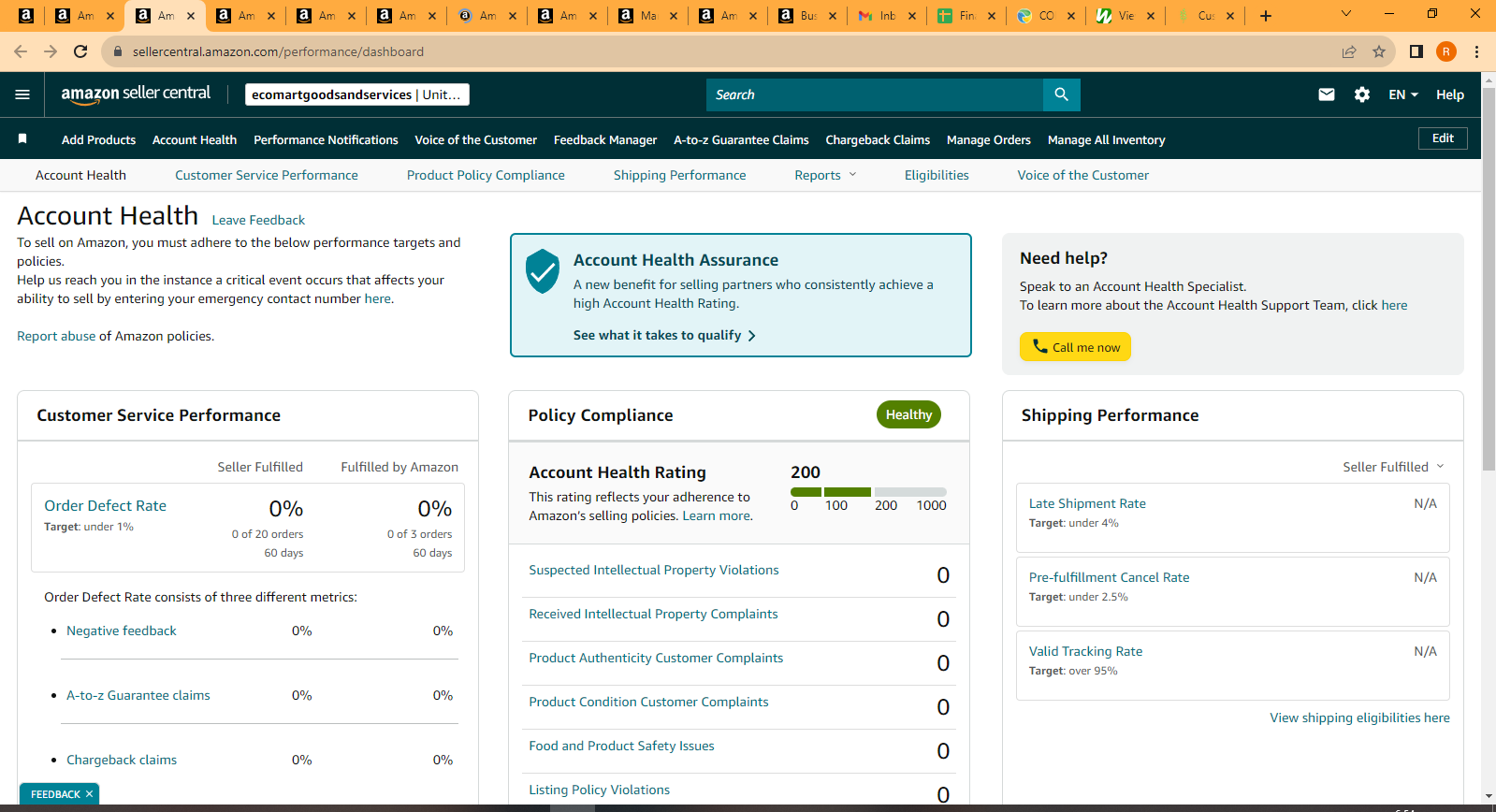The image size is (1496, 812).
Task: Go to Manage All Inventory
Action: click(1106, 139)
